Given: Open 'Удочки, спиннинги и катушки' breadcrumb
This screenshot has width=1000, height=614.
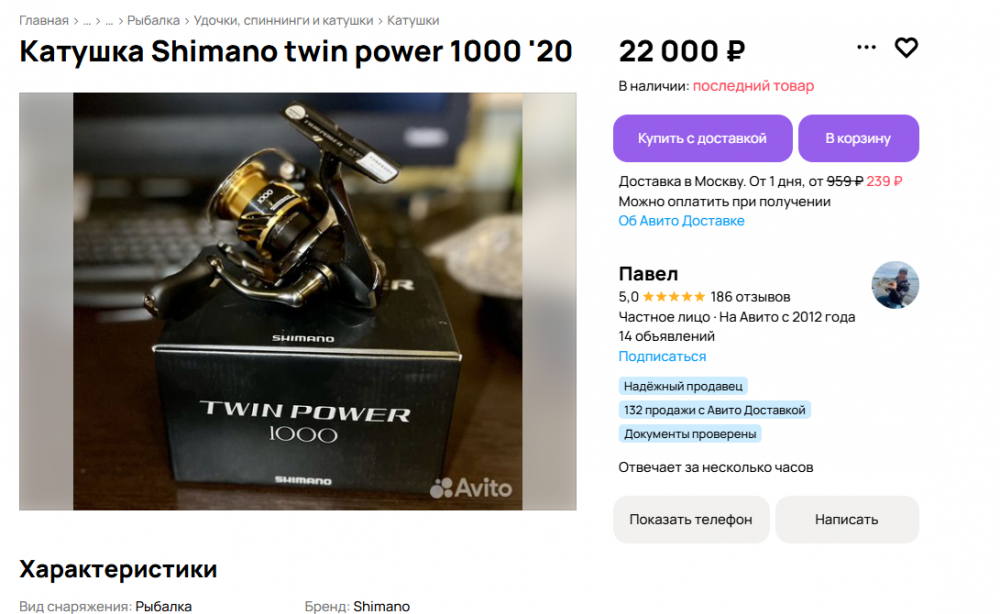Looking at the screenshot, I should [x=283, y=20].
